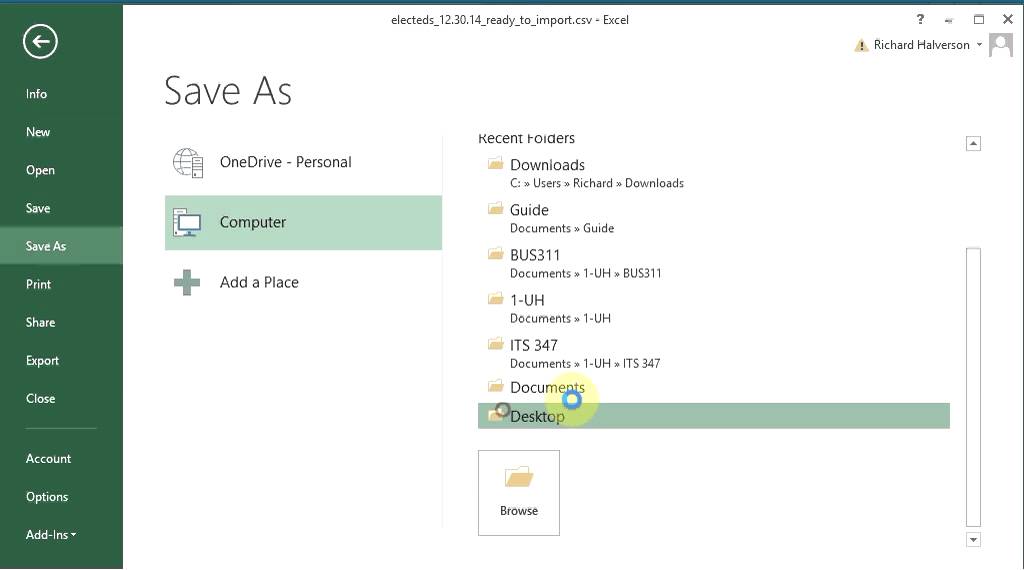Image resolution: width=1024 pixels, height=570 pixels.
Task: Close the Excel window
Action: click(x=1008, y=20)
